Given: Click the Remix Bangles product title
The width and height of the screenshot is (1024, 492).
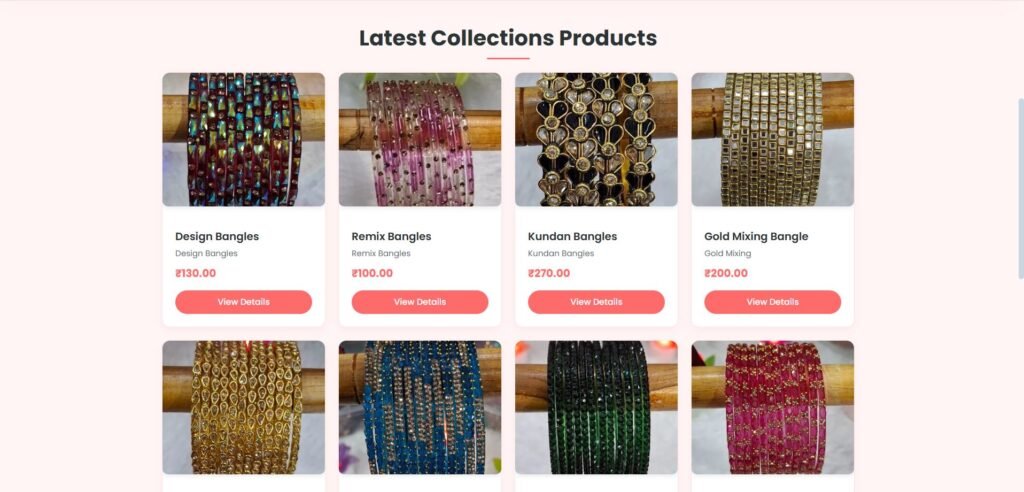Looking at the screenshot, I should (x=391, y=237).
